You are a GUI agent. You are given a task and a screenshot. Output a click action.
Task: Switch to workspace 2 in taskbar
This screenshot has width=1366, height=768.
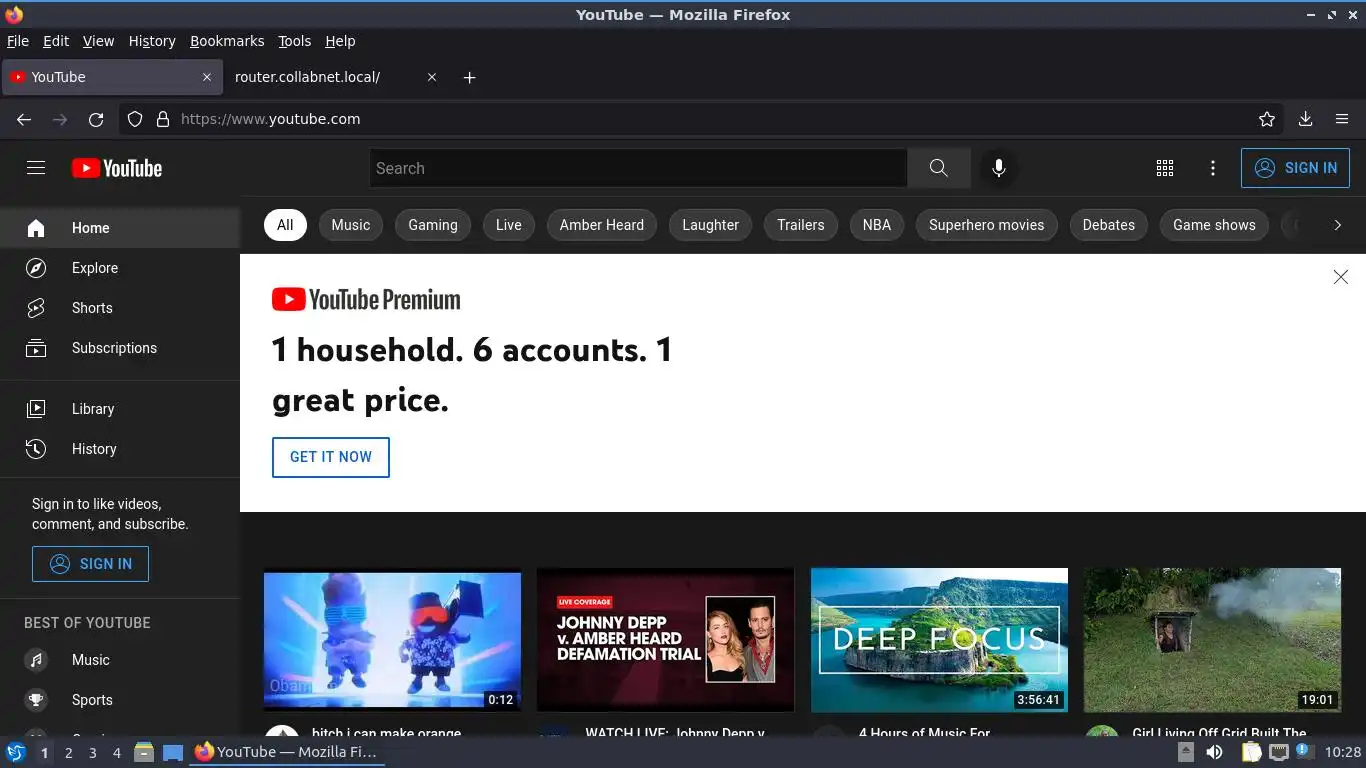point(69,753)
